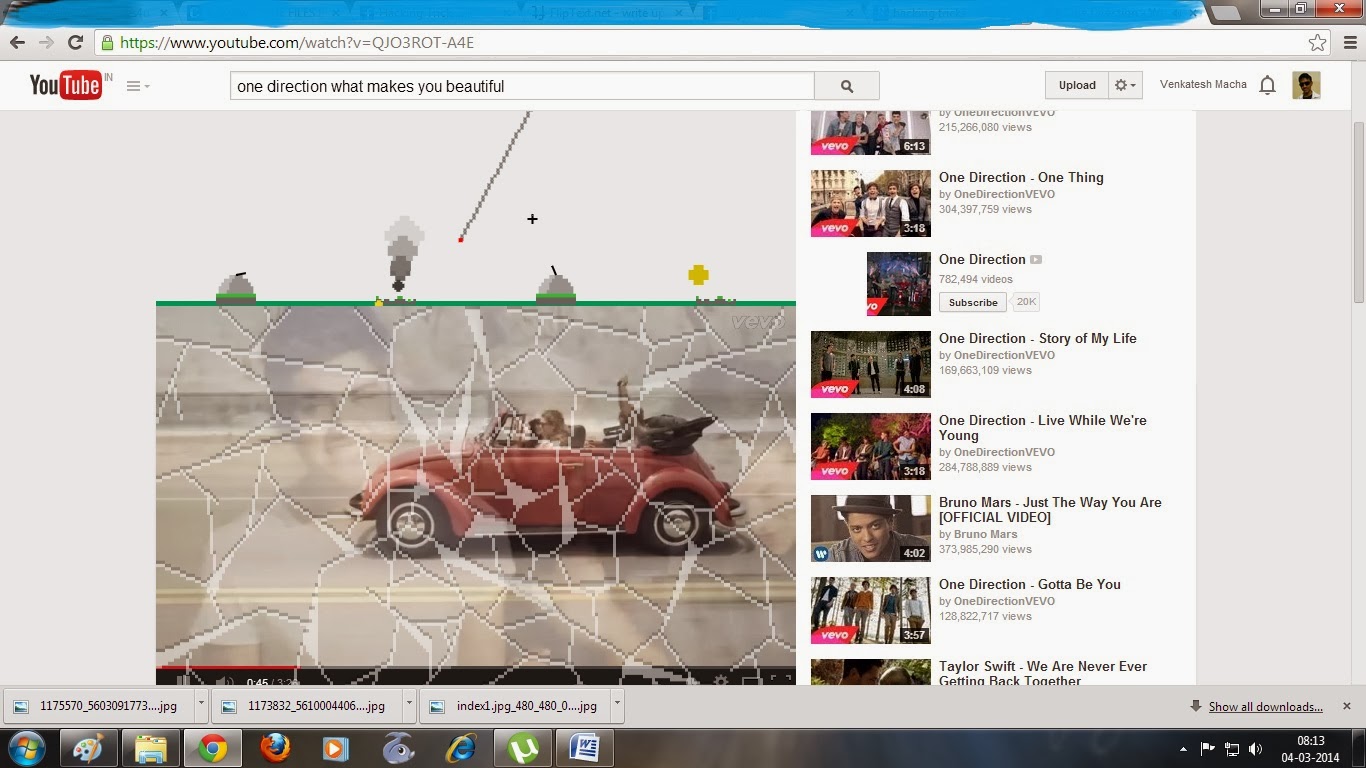Seek on the video progress bar
The height and width of the screenshot is (768, 1366).
coord(476,667)
